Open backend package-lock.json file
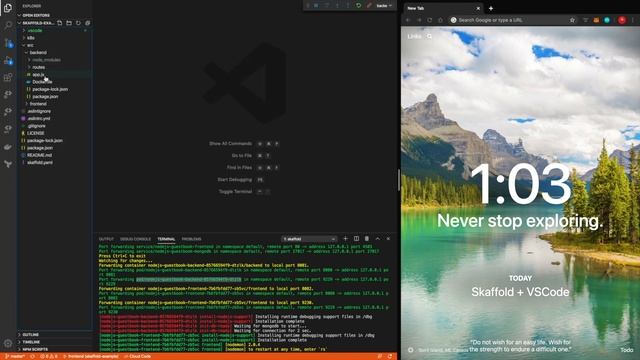Screen dimensions: 640x360 50,89
